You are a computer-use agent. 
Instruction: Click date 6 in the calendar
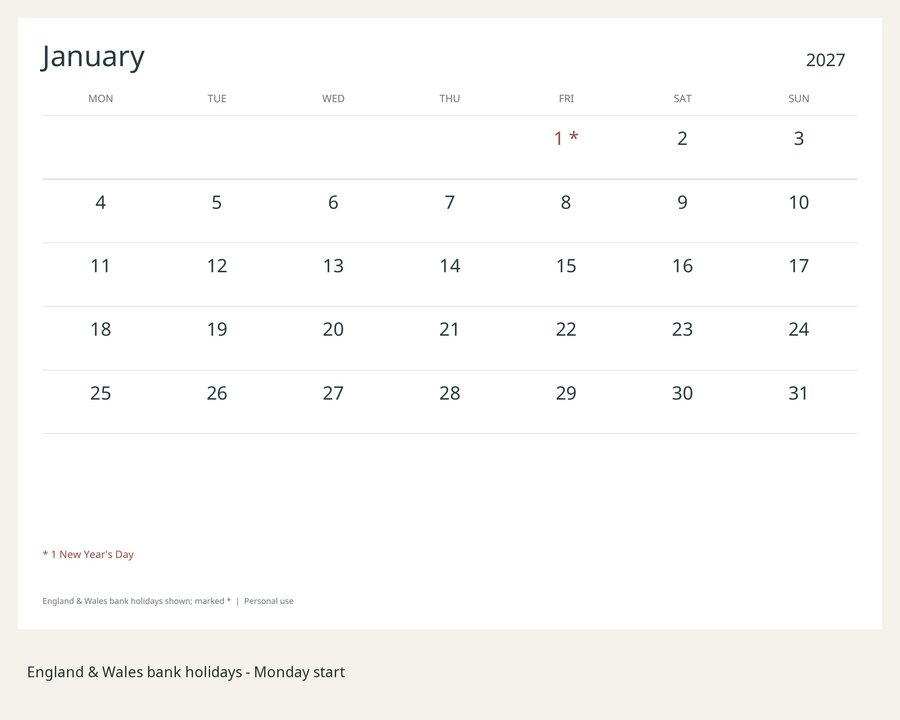(x=333, y=202)
